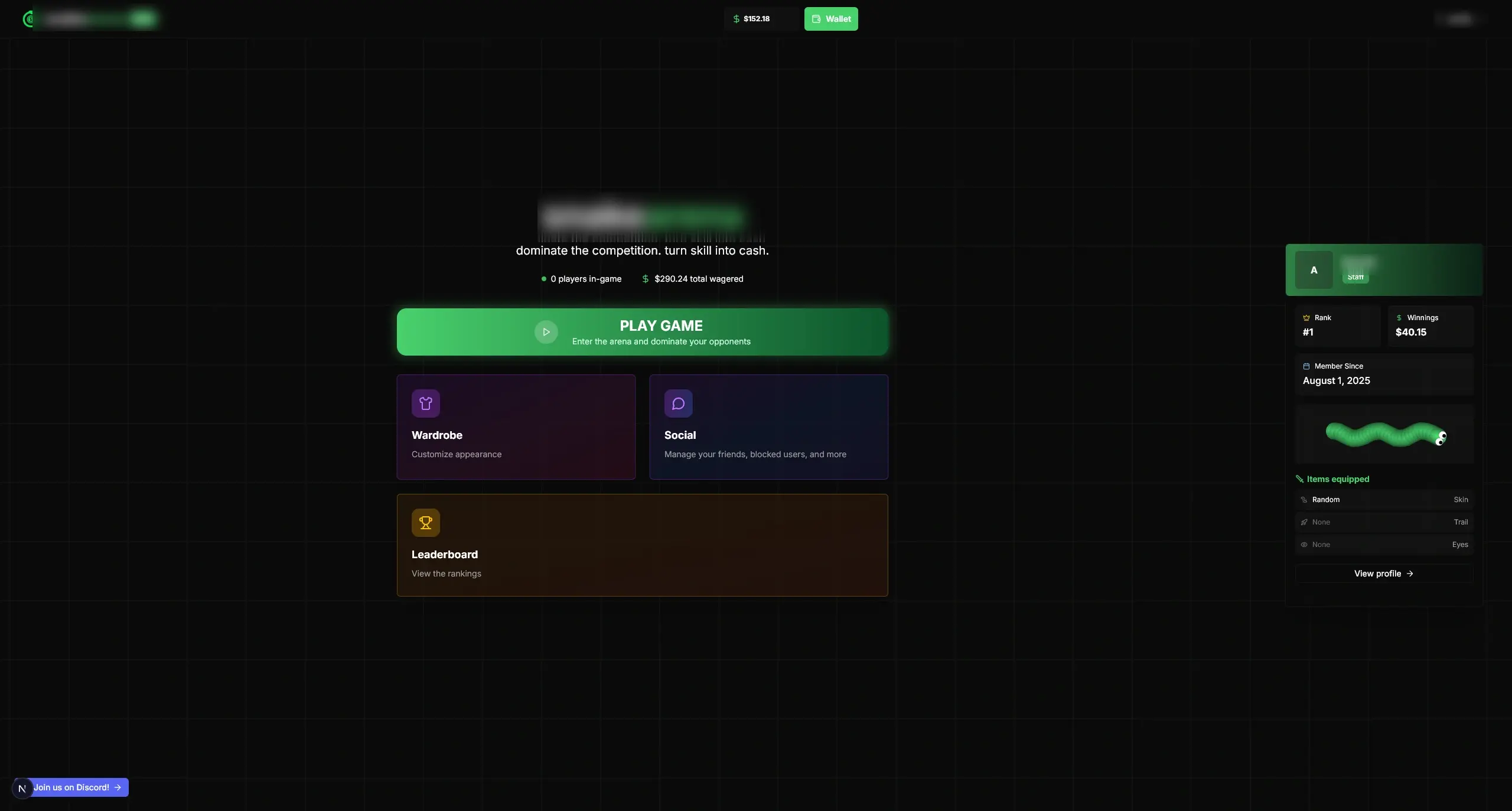Viewport: 1512px width, 811px height.
Task: Open the Wardrobe card title
Action: [x=437, y=435]
